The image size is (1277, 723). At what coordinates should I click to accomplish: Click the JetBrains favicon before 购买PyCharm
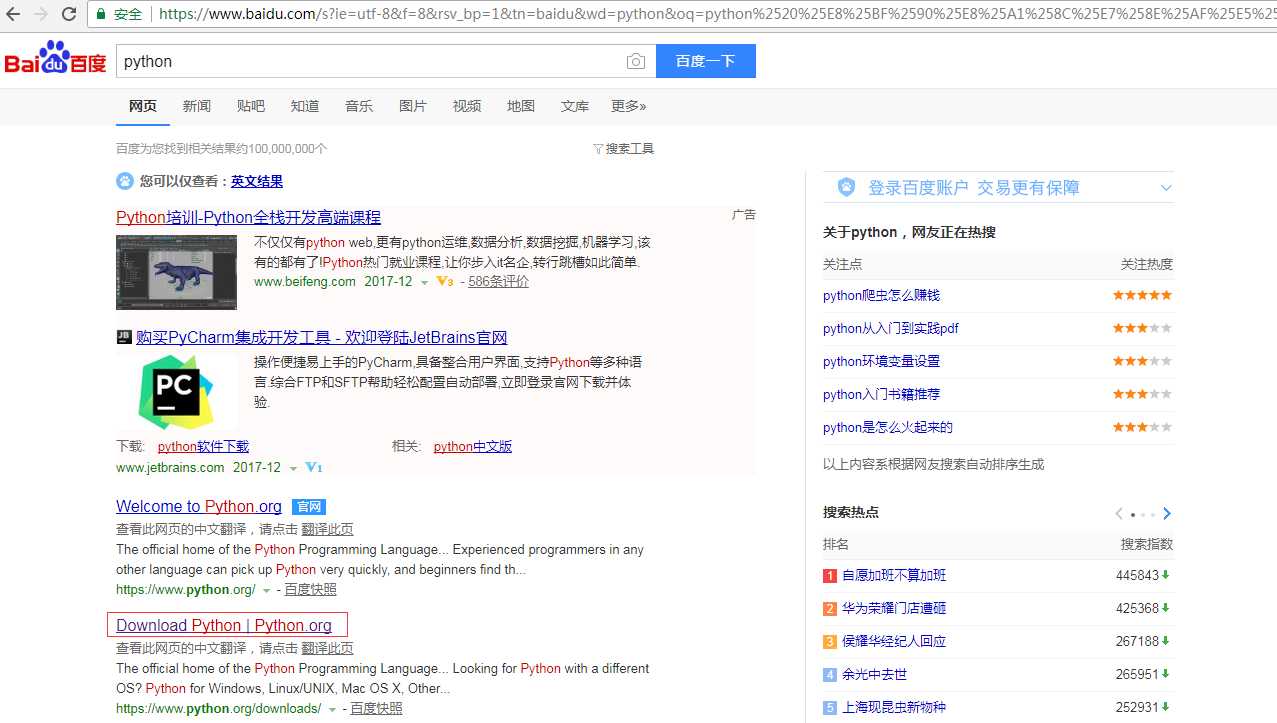pos(124,337)
